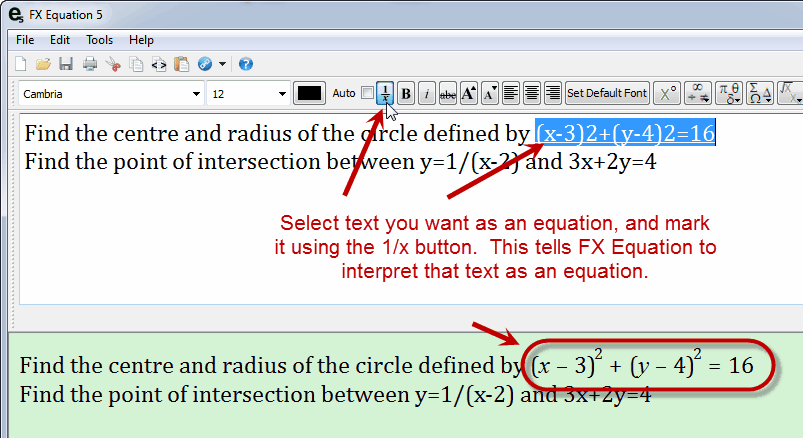Screen dimensions: 803x438
Task: Toggle italic formatting i button
Action: [427, 93]
